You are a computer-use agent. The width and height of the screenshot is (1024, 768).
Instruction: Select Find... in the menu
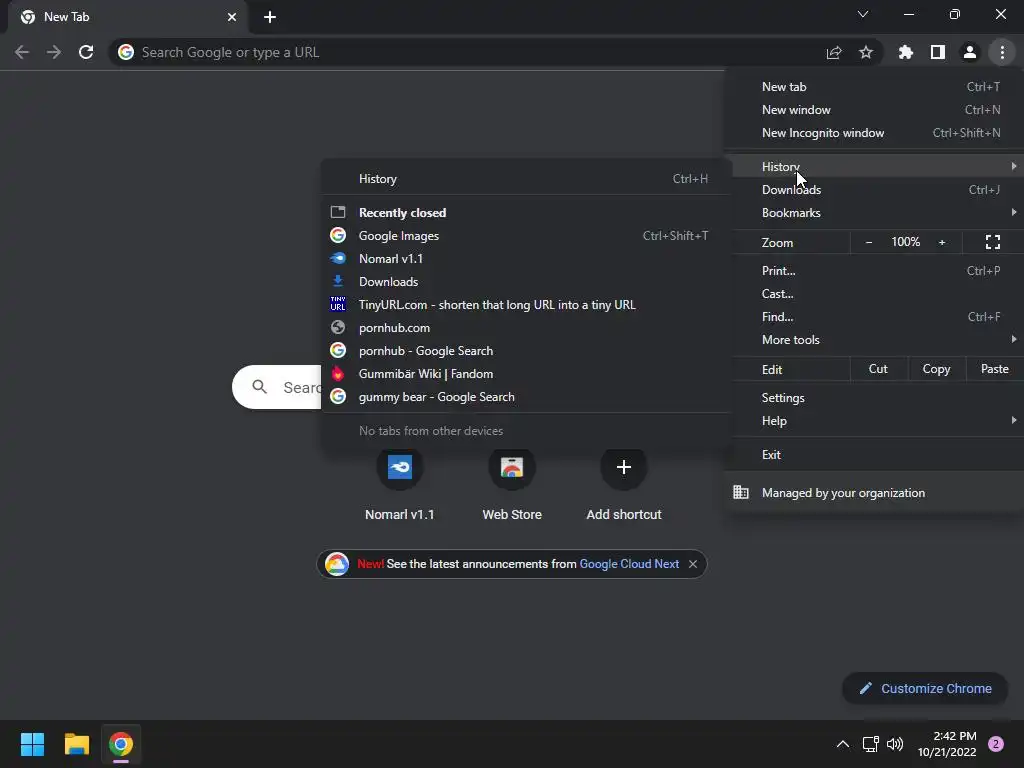pyautogui.click(x=874, y=317)
